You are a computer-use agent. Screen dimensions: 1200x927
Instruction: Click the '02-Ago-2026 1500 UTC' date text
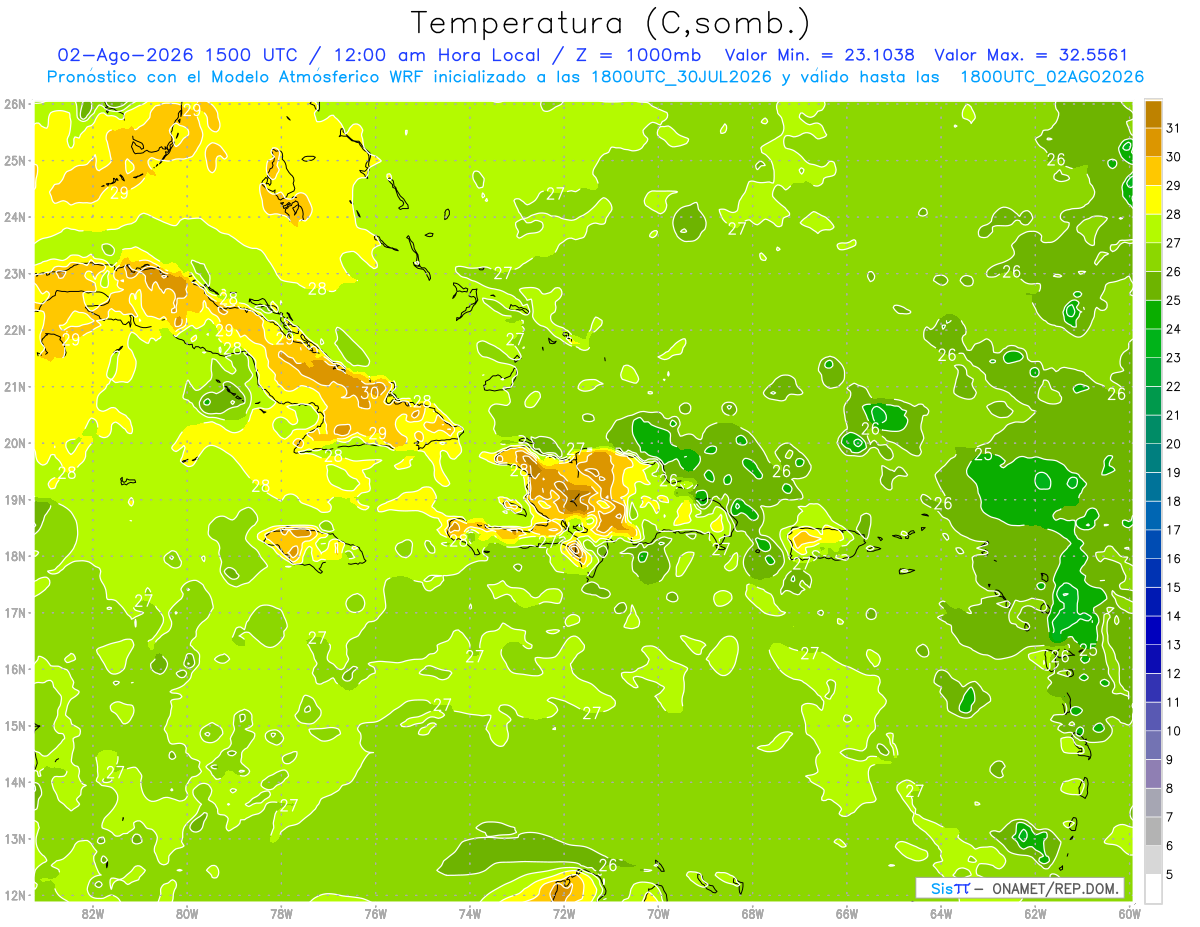point(177,55)
